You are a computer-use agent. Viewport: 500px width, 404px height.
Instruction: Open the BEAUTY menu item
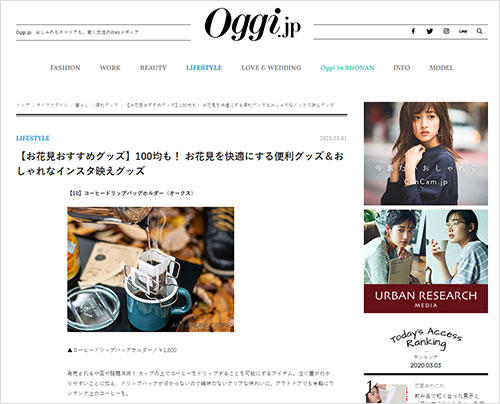coord(153,68)
